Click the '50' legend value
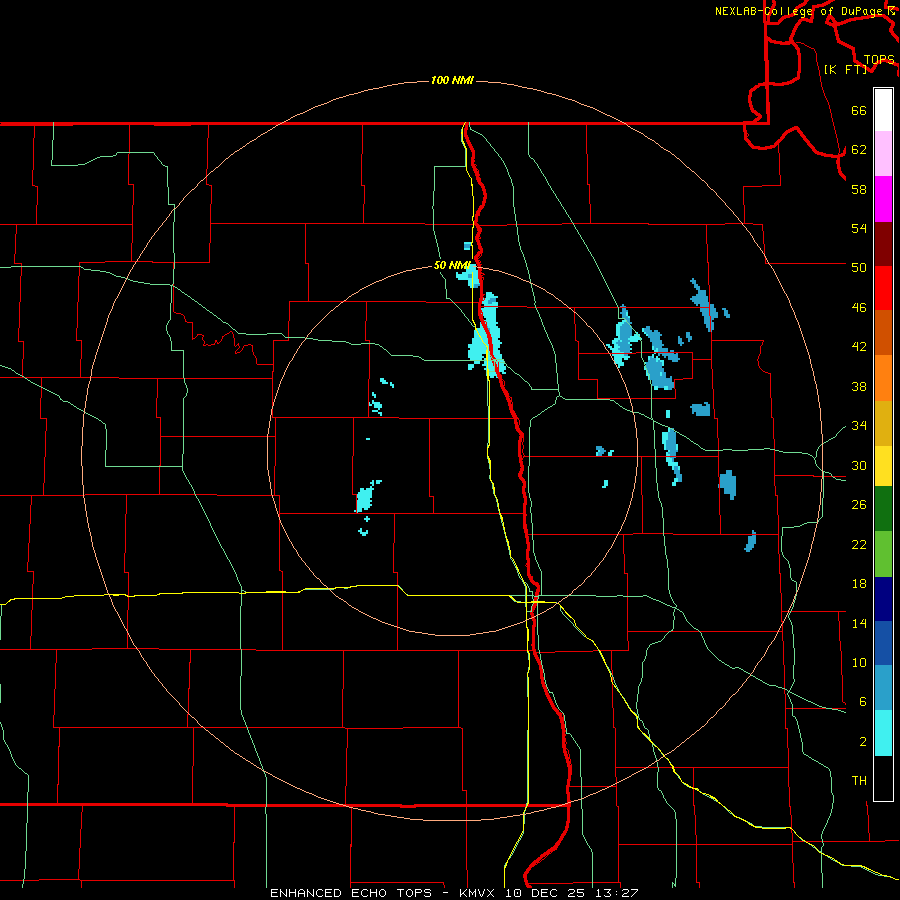The width and height of the screenshot is (900, 900). 859,267
